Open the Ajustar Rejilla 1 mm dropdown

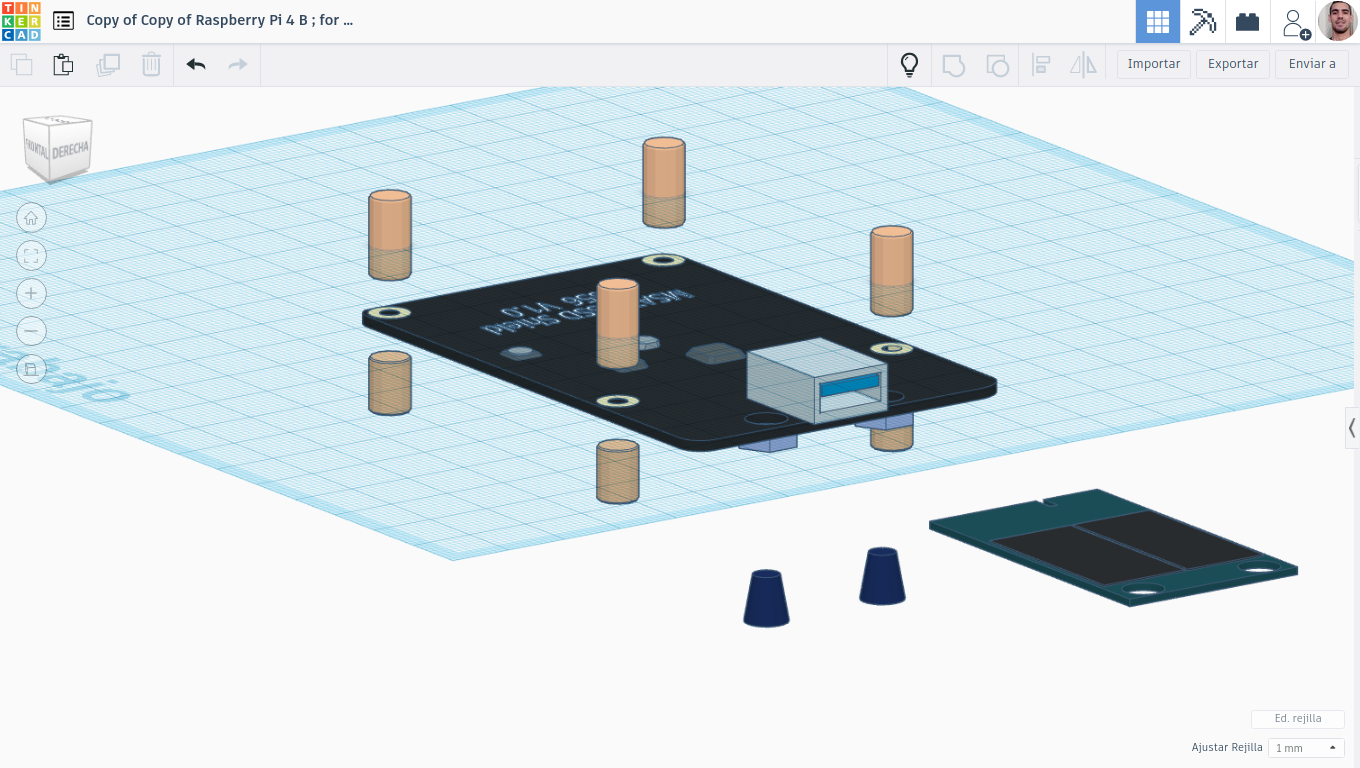coord(1306,748)
